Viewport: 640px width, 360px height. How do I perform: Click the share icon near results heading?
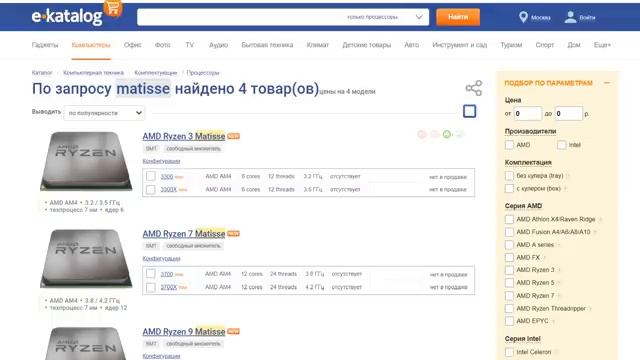(x=473, y=88)
